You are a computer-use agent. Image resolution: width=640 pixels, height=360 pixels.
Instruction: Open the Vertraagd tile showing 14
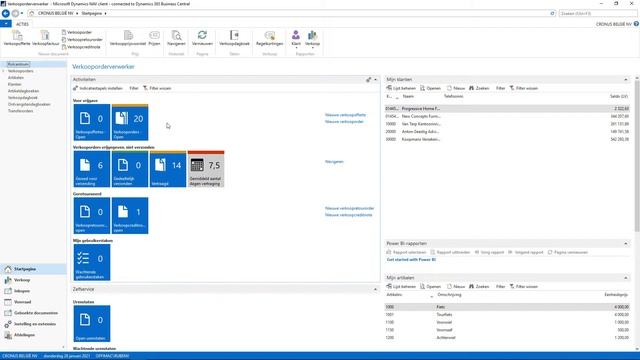(x=168, y=169)
